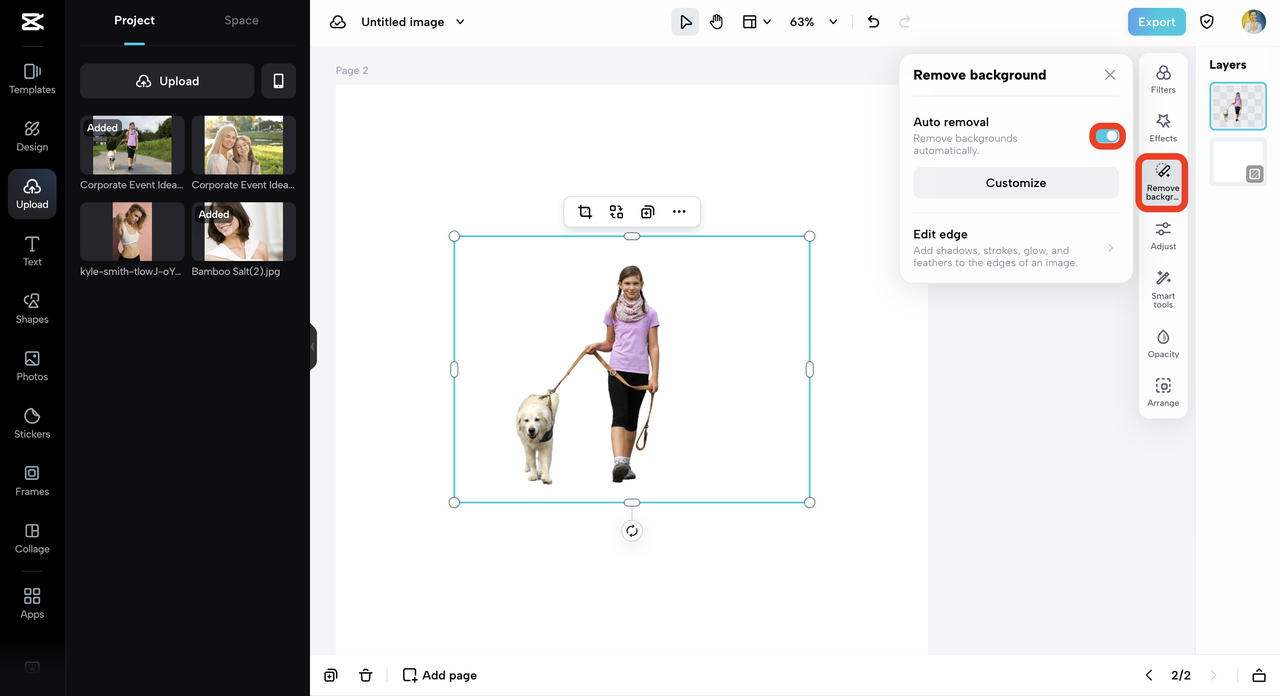Click the Export button
Viewport: 1280px width, 696px height.
[x=1157, y=22]
